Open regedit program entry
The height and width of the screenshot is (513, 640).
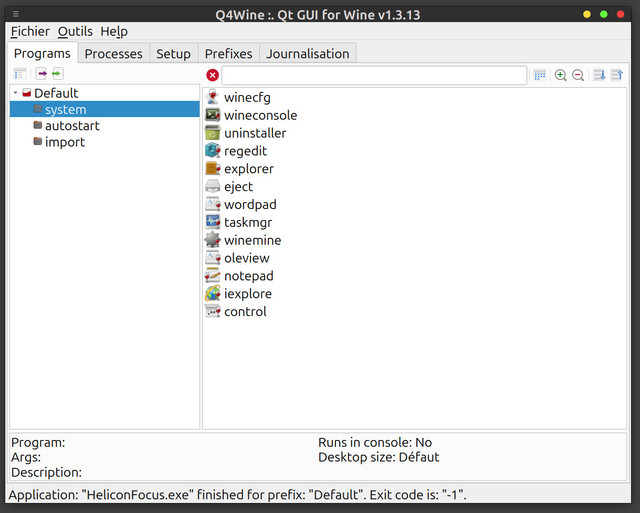pos(212,151)
